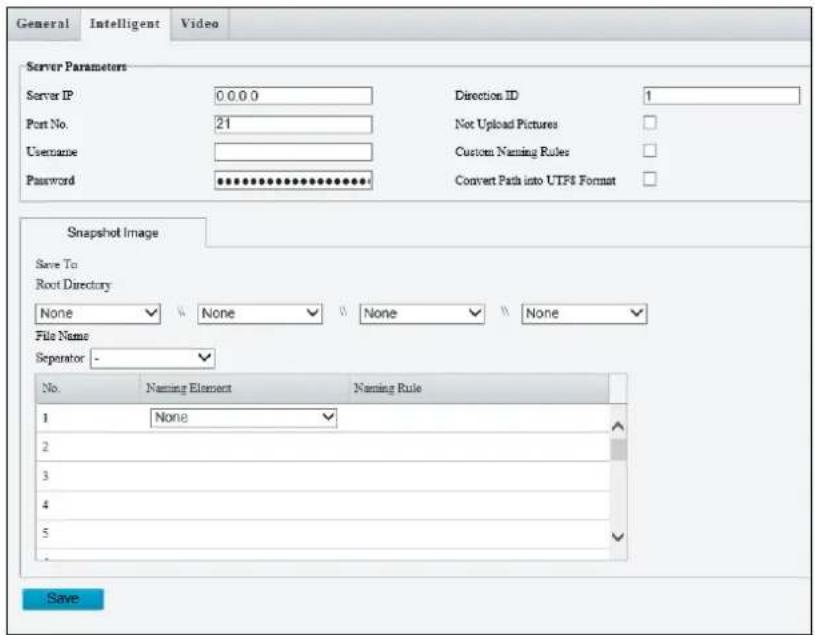Tick the Custom Naming Rules checkbox
The height and width of the screenshot is (635, 815).
650,151
